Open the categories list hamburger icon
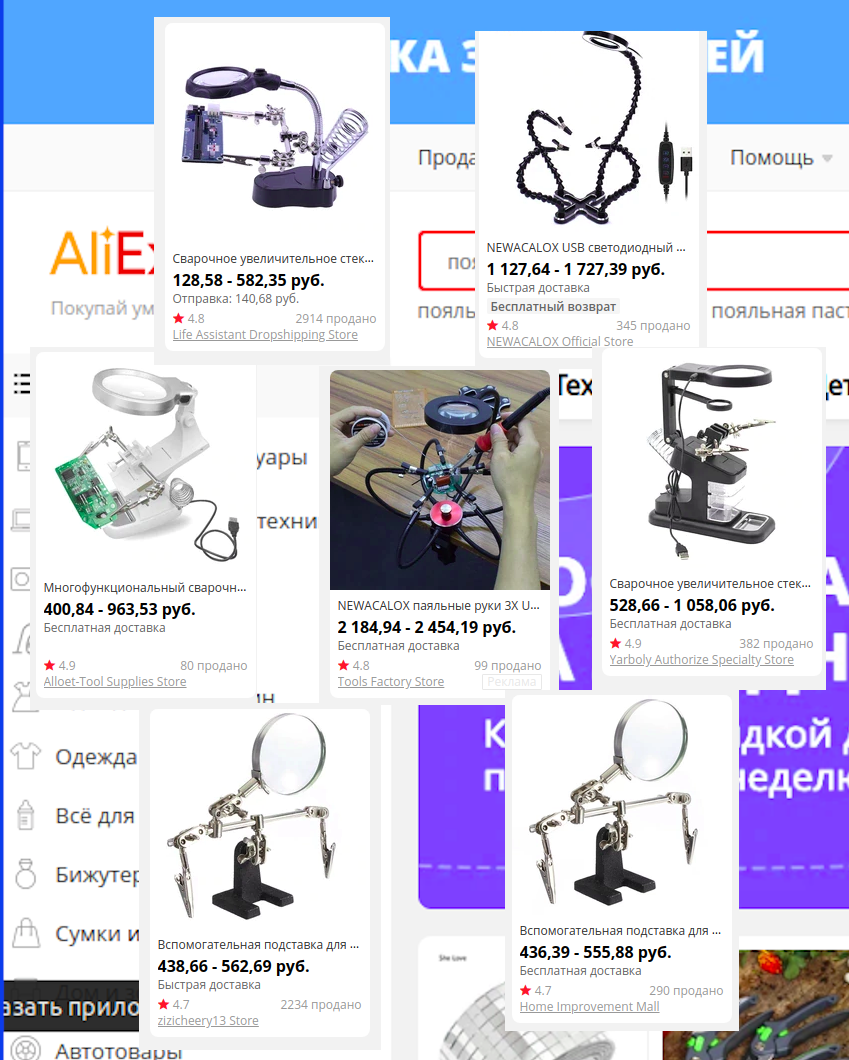This screenshot has width=849, height=1060. [22, 383]
